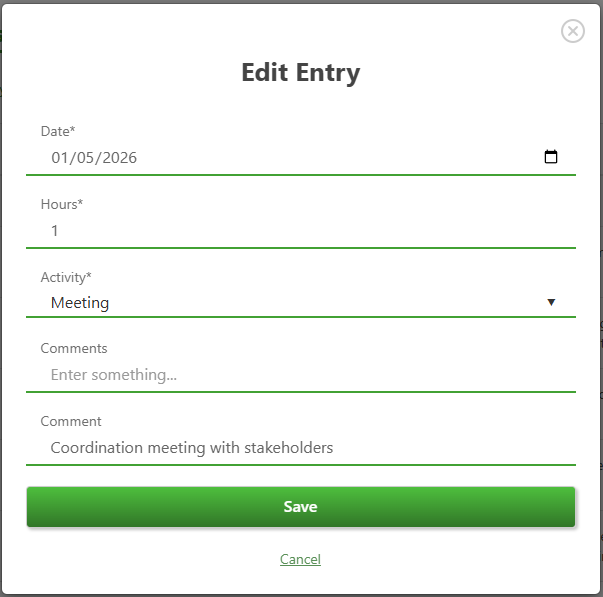The image size is (603, 597).
Task: Focus the Hours input field
Action: [x=300, y=231]
